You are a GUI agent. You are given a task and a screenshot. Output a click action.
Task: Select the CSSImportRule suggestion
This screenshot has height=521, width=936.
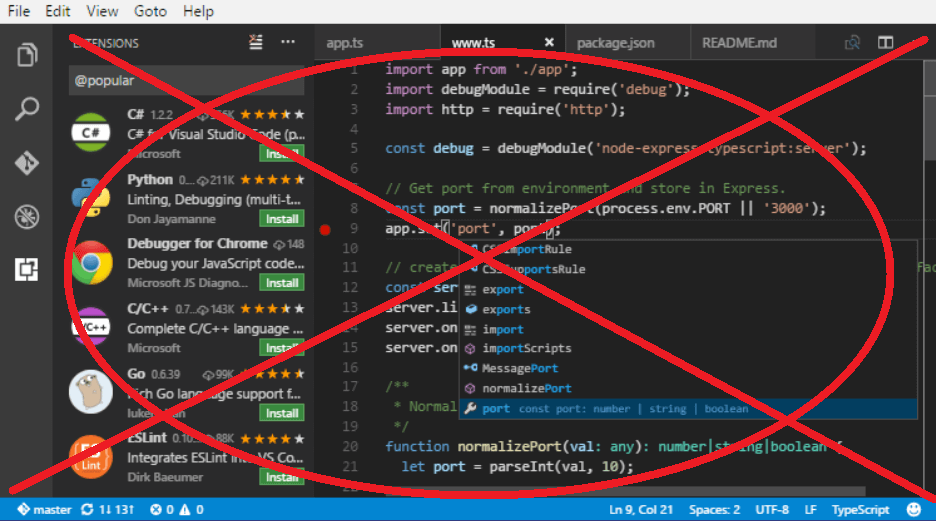click(x=688, y=249)
